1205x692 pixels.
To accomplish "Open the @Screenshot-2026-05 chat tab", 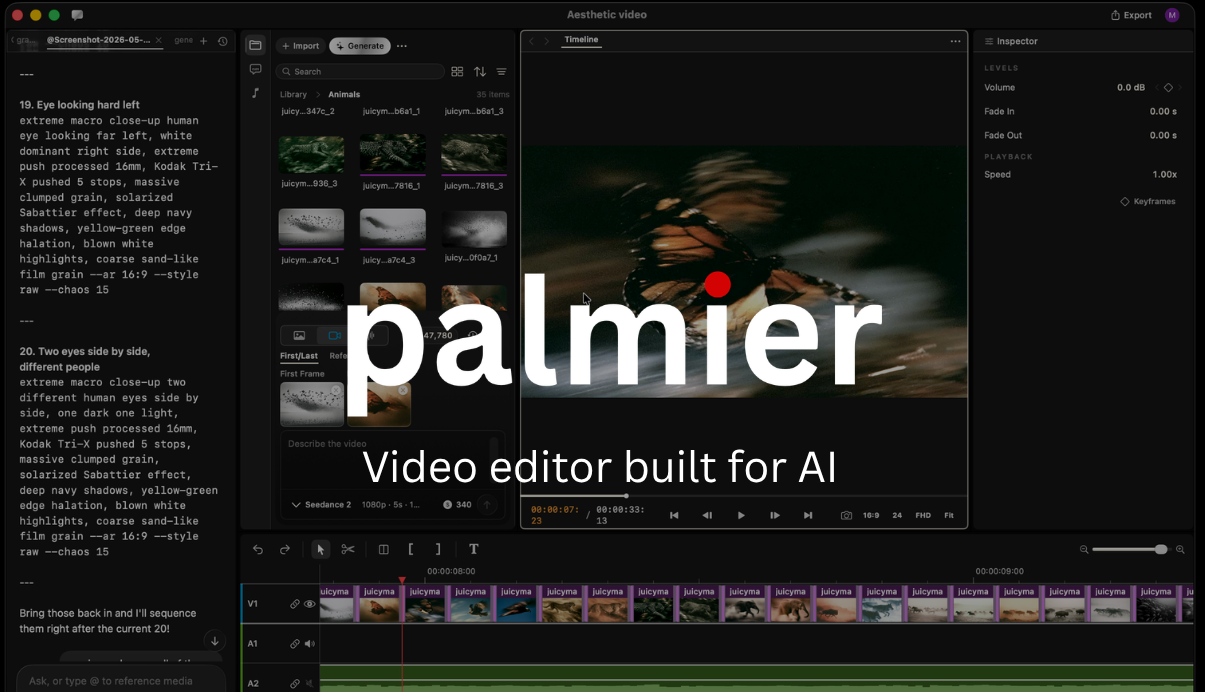I will (x=98, y=40).
